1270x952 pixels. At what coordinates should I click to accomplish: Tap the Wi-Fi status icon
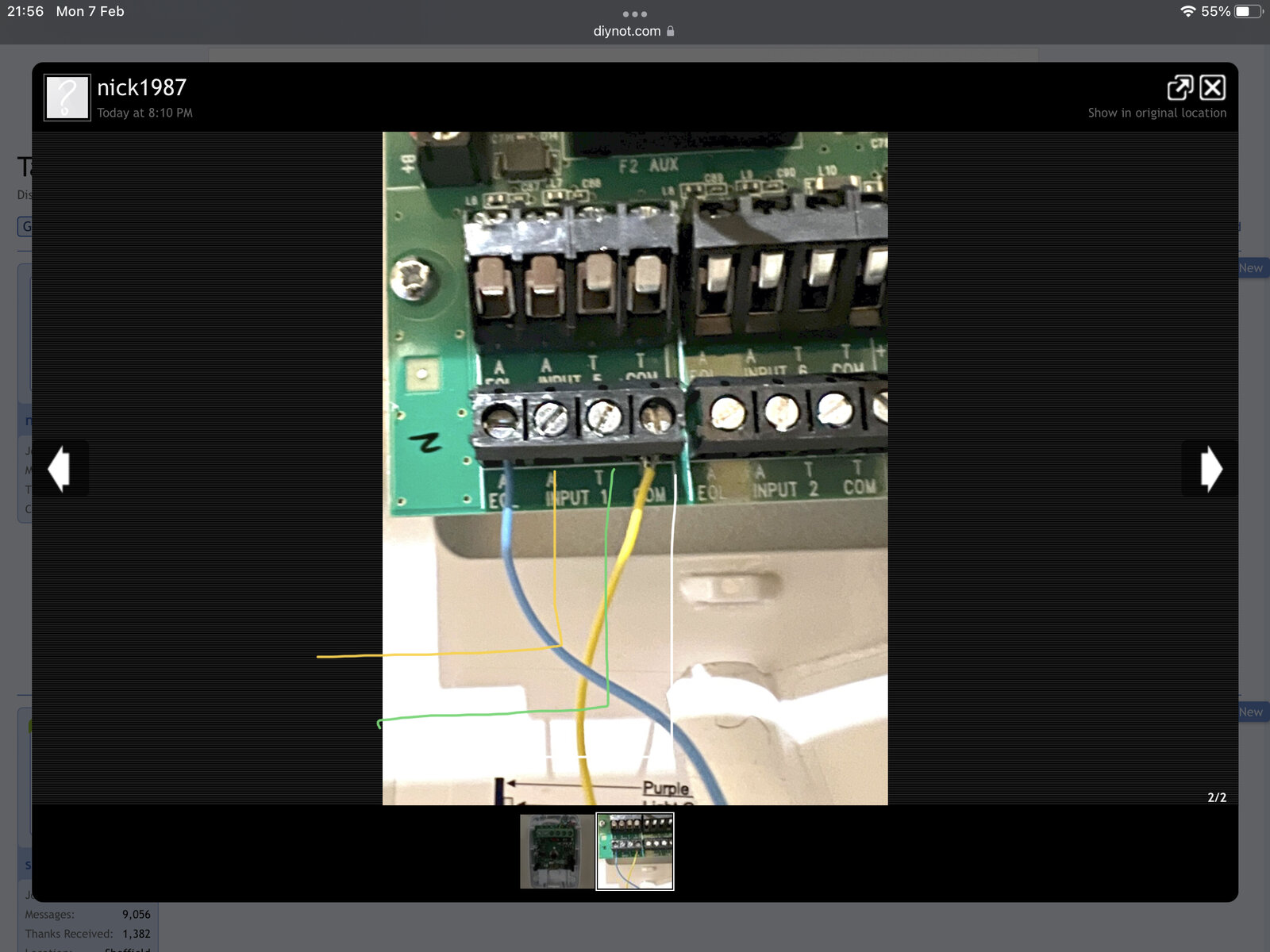tap(1187, 11)
